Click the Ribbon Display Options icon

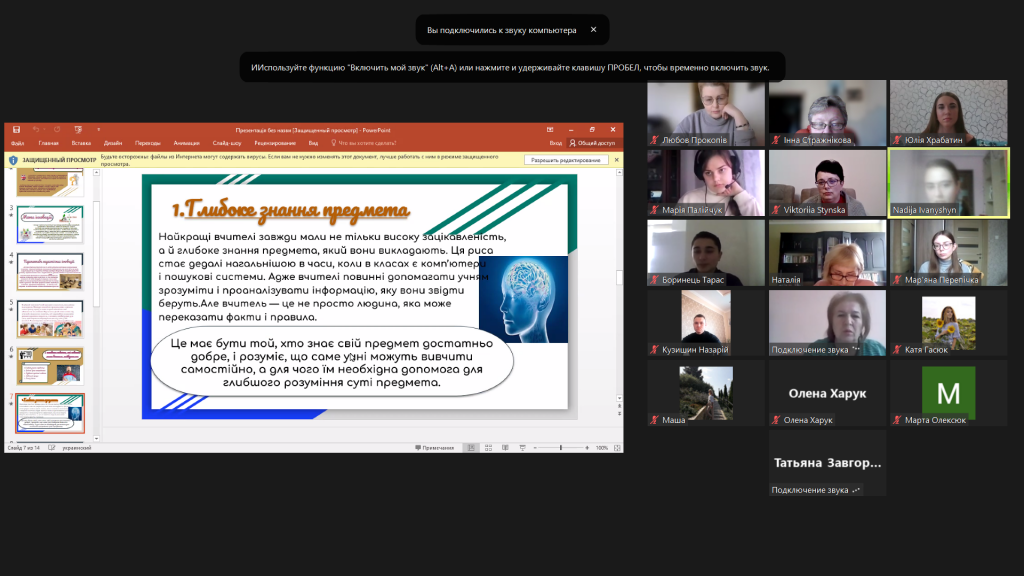tap(550, 130)
